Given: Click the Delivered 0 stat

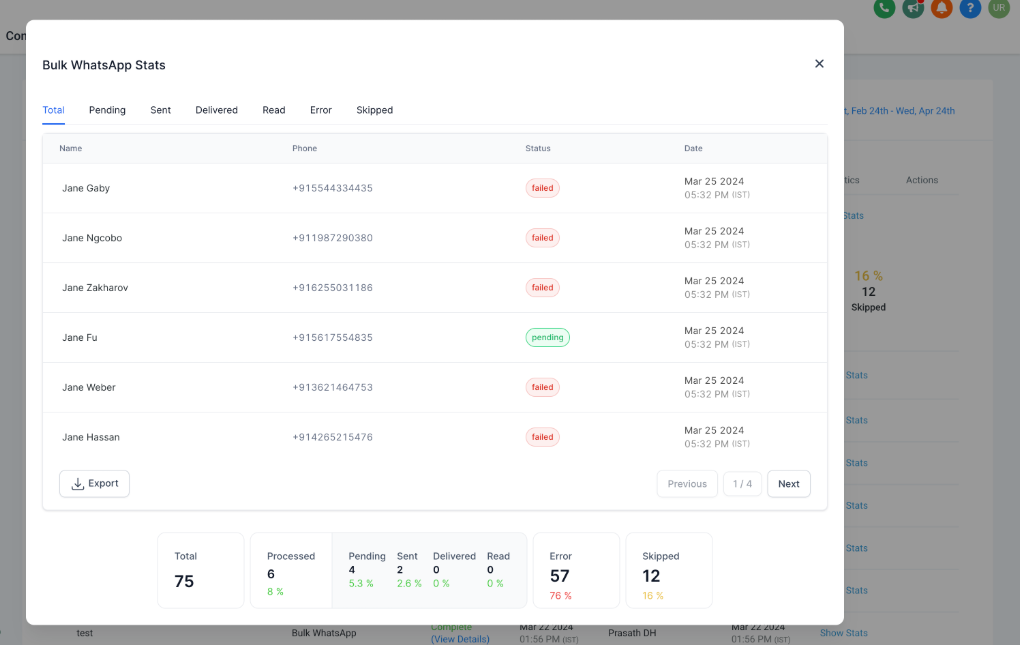Looking at the screenshot, I should coord(454,570).
